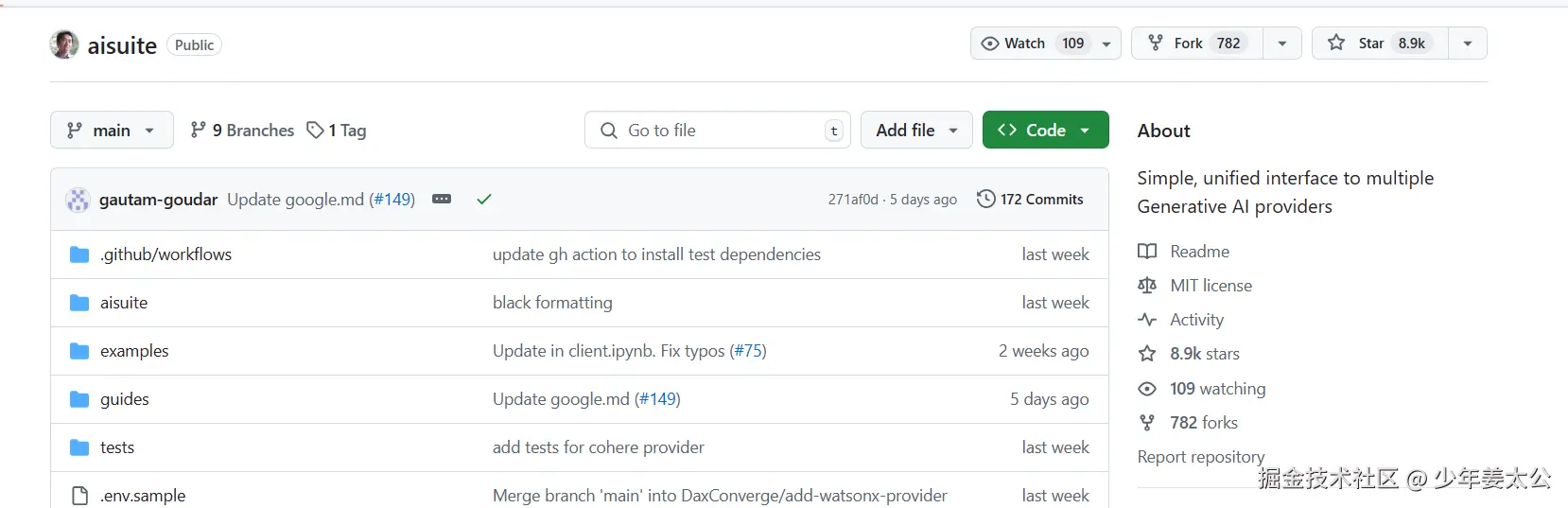Screen dimensions: 1568x508
Task: Open the main branch selector
Action: 112,131
